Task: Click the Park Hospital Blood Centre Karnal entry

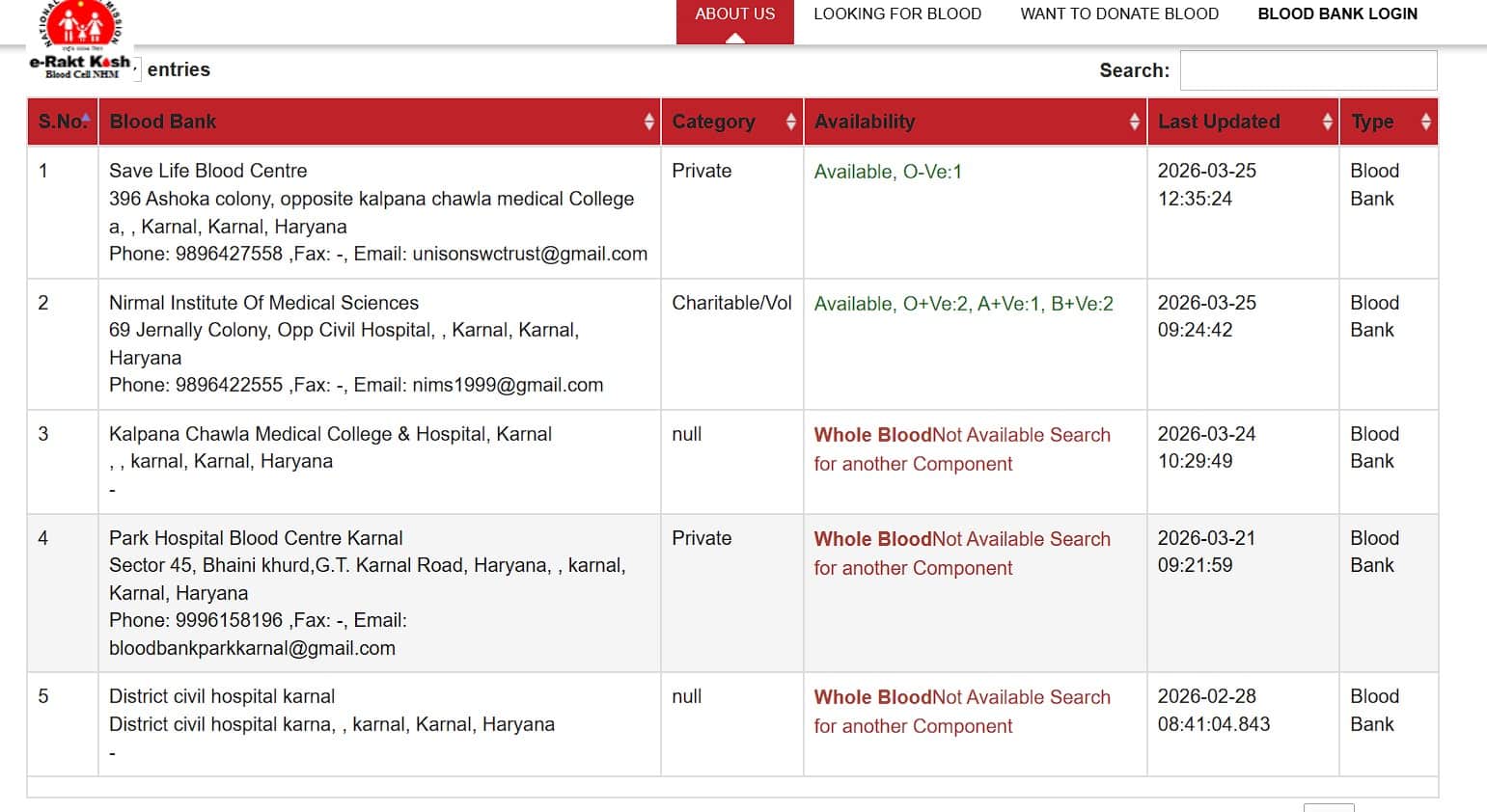Action: pyautogui.click(x=256, y=538)
